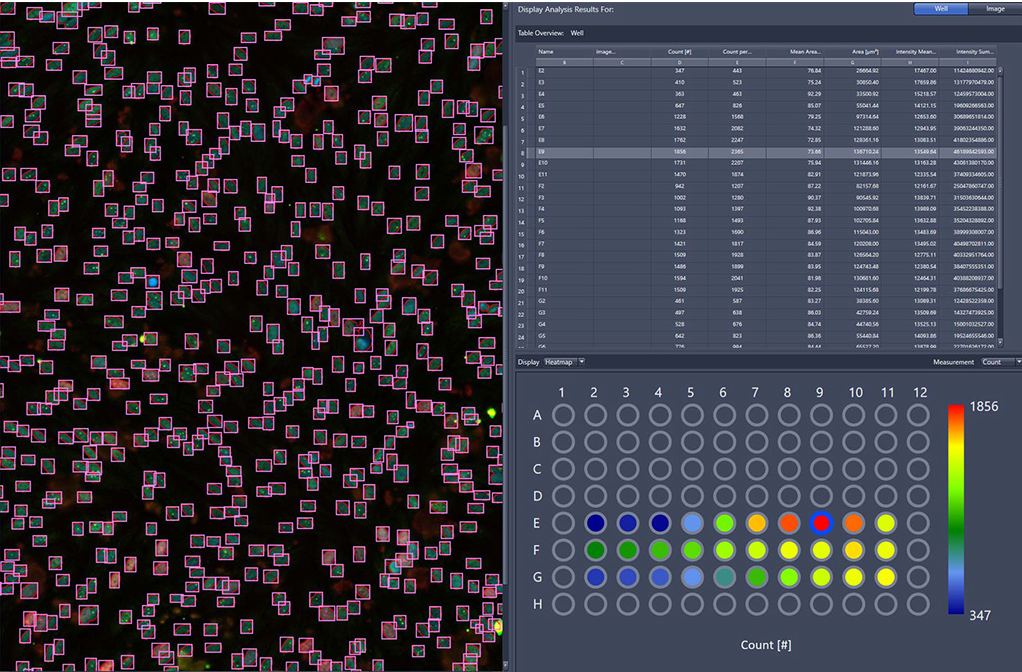Click row number 1 header
1022x672 pixels.
coord(522,73)
